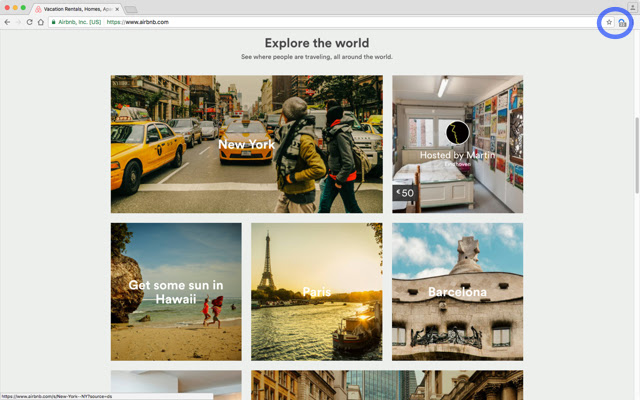
Task: Open the circled extension icon in toolbar
Action: point(622,22)
